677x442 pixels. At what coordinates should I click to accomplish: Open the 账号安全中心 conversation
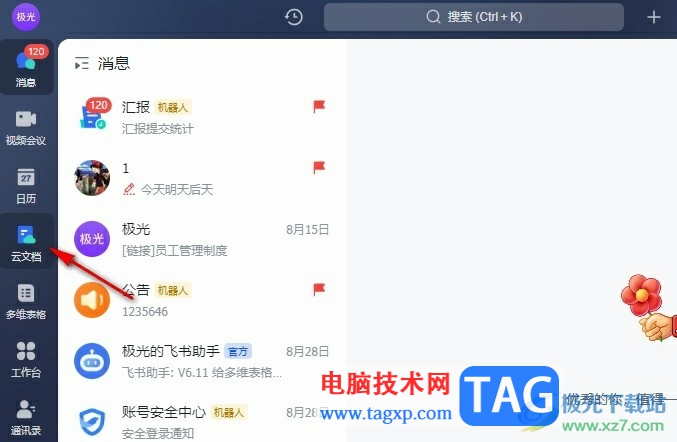coord(202,420)
